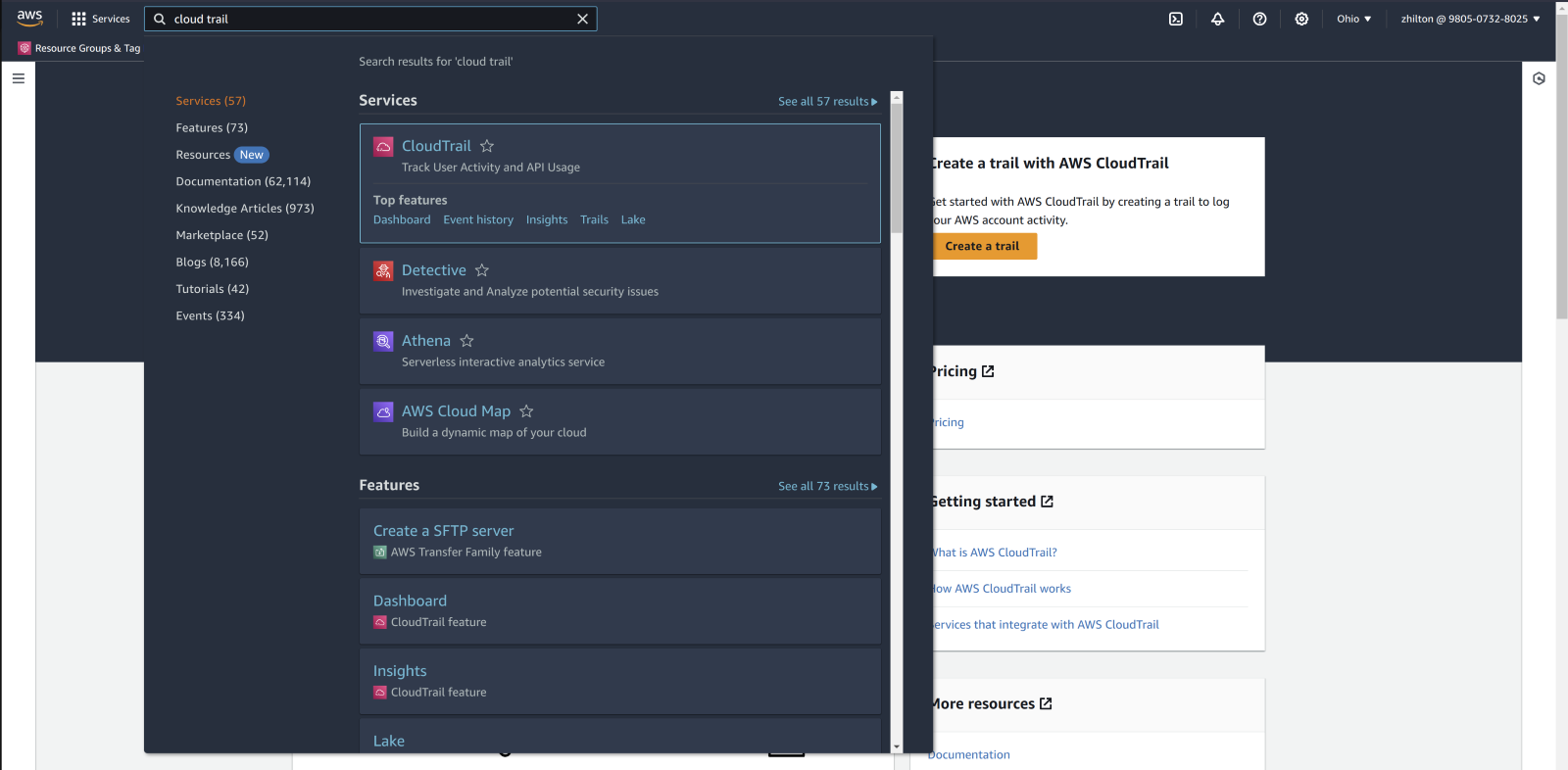Image resolution: width=1568 pixels, height=770 pixels.
Task: Select Events (334) filter
Action: (210, 315)
